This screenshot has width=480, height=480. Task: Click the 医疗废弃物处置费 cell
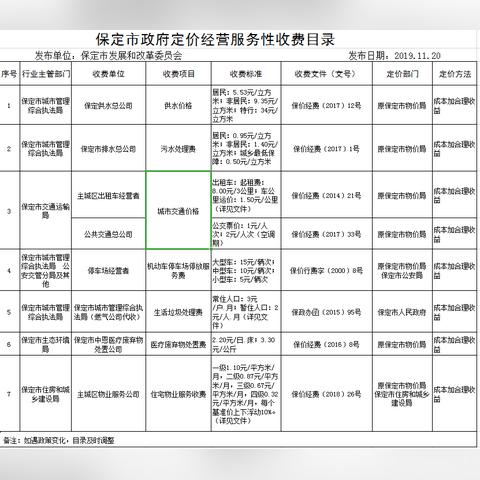coord(178,344)
